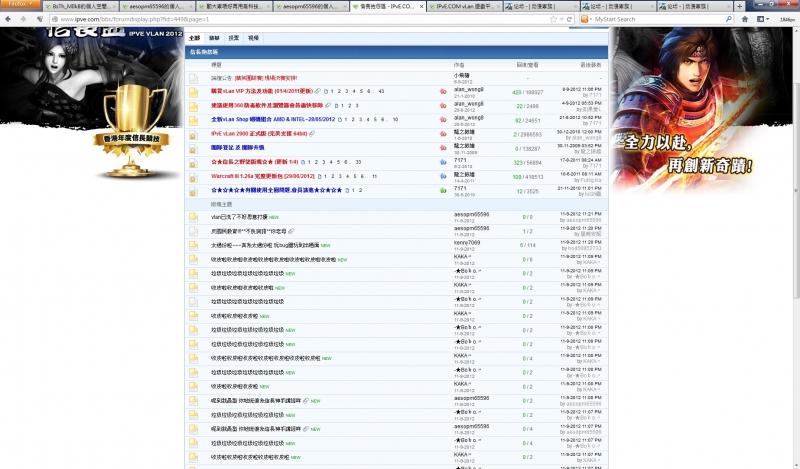
Task: Show the 視頻 forum filter tab
Action: coord(252,37)
